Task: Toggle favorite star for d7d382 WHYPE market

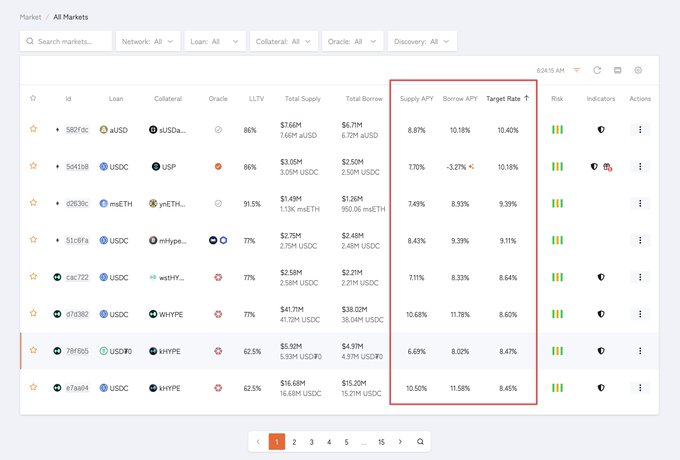Action: pos(33,313)
